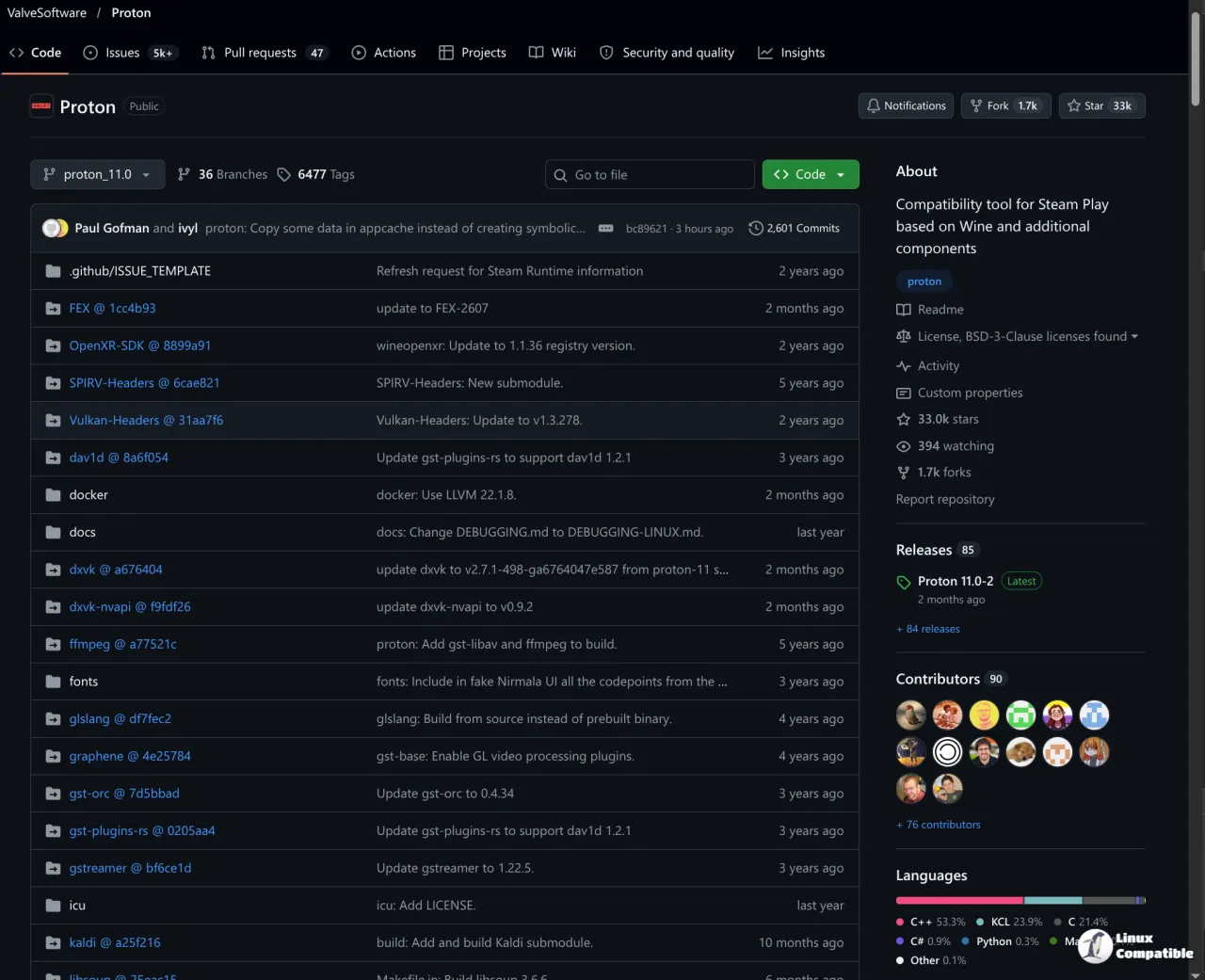Image resolution: width=1205 pixels, height=980 pixels.
Task: Click the icu folder icon
Action: click(53, 906)
